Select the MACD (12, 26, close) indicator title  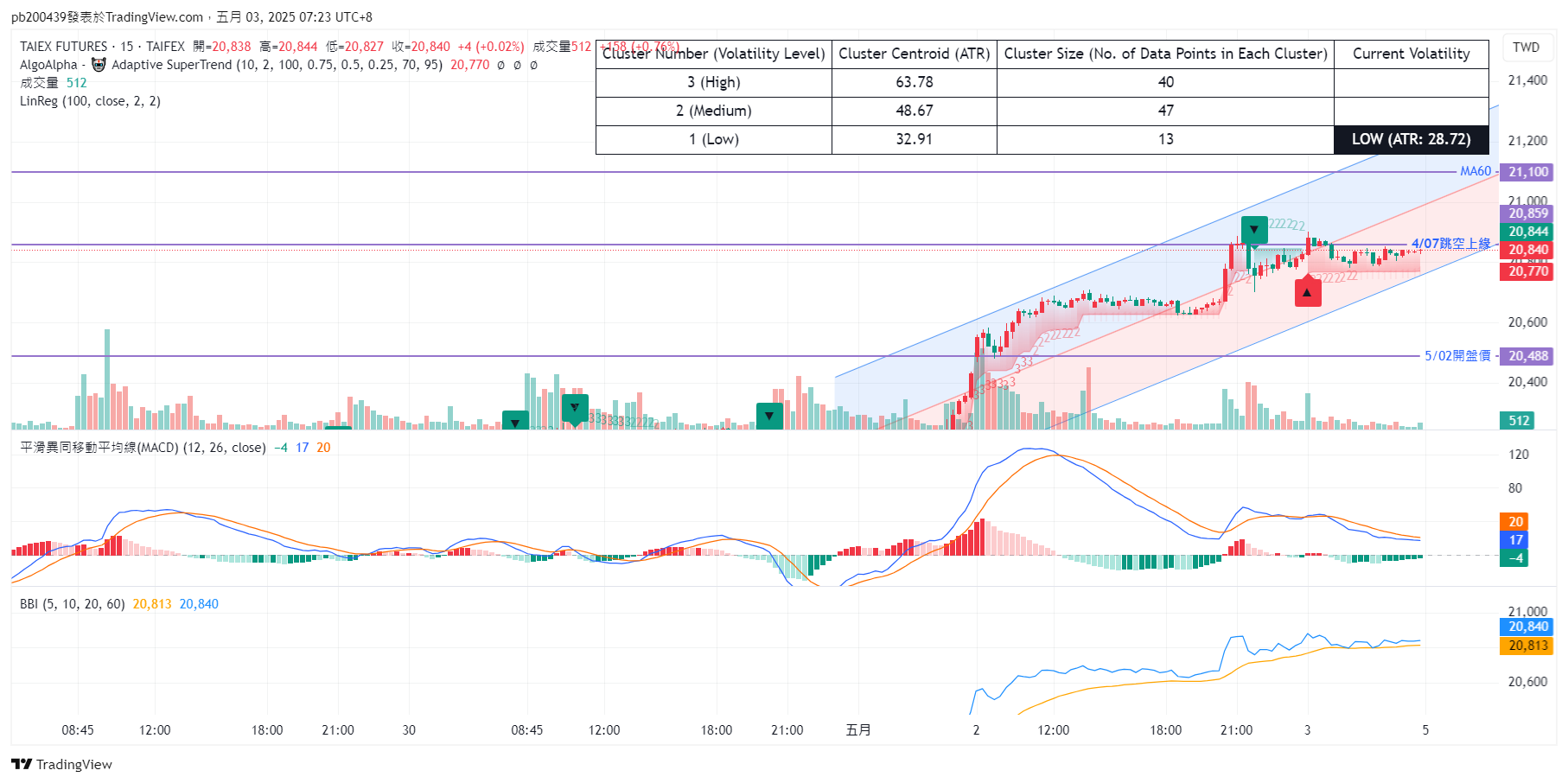143,448
